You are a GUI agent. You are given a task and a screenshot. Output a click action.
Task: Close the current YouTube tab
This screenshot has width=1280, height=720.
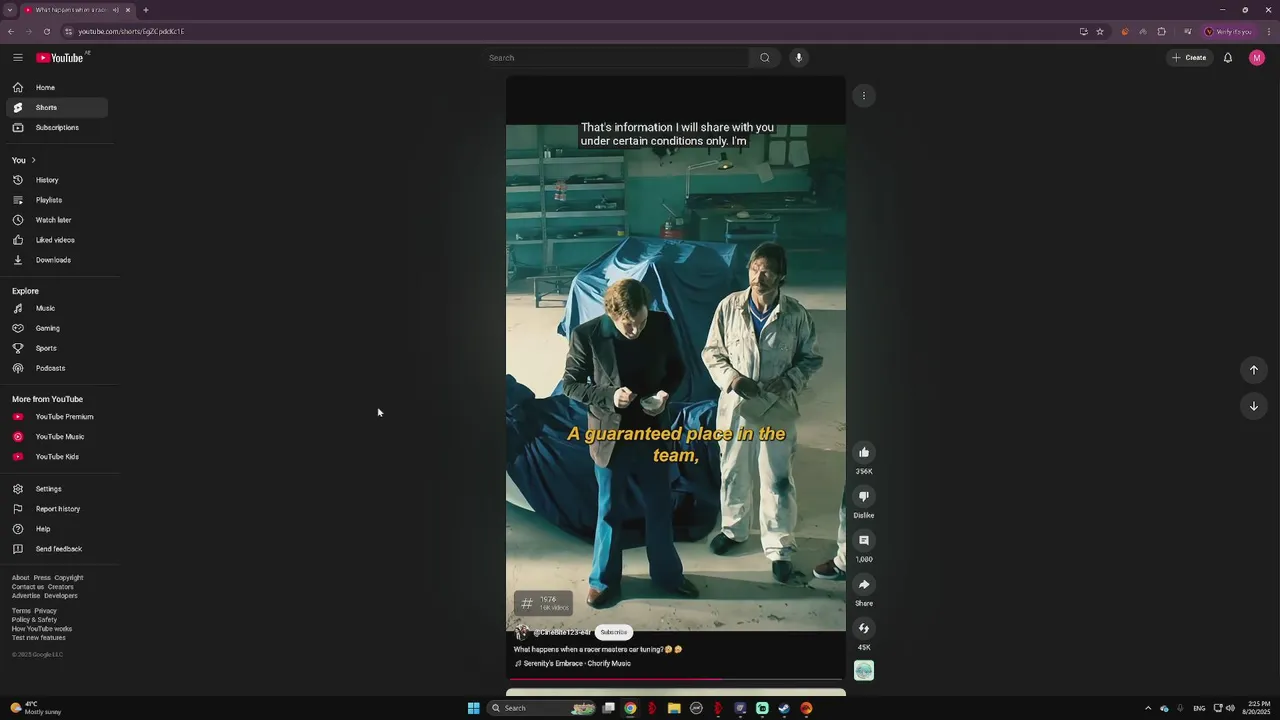128,10
